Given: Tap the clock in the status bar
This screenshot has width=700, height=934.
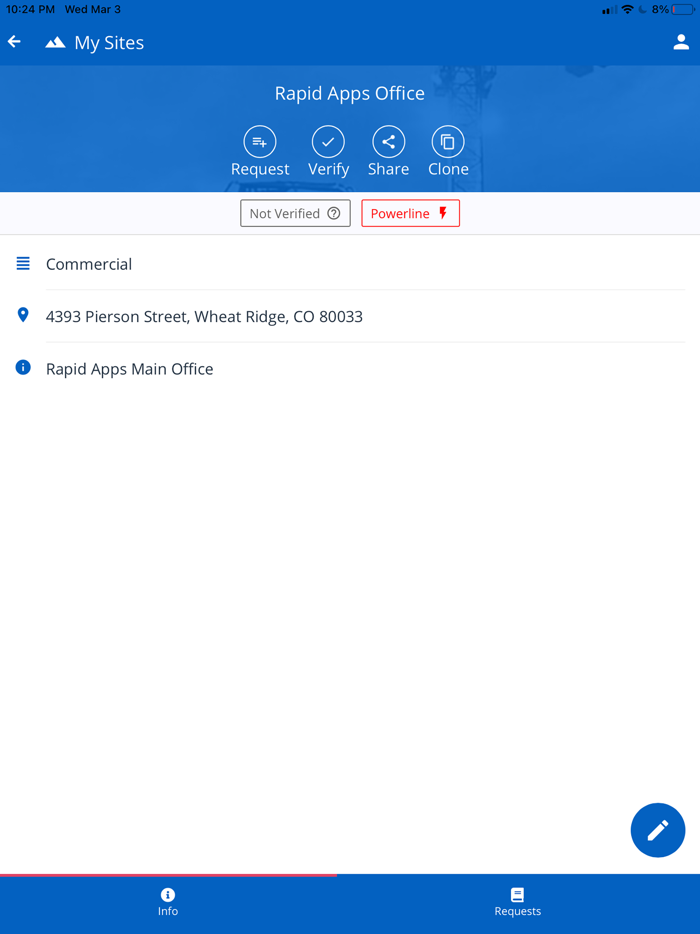Looking at the screenshot, I should click(30, 10).
